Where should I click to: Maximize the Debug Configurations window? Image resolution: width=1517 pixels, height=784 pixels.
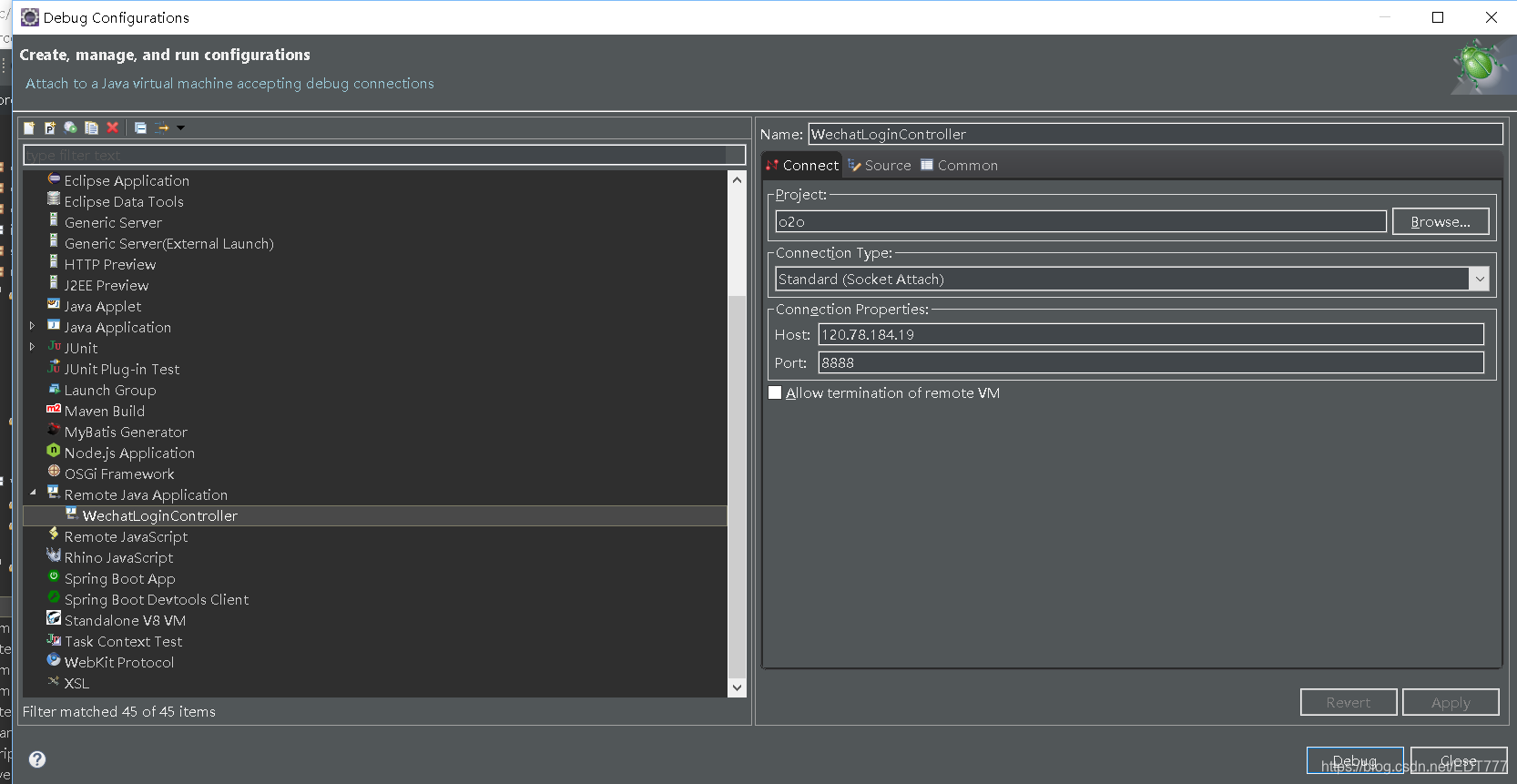[x=1438, y=17]
